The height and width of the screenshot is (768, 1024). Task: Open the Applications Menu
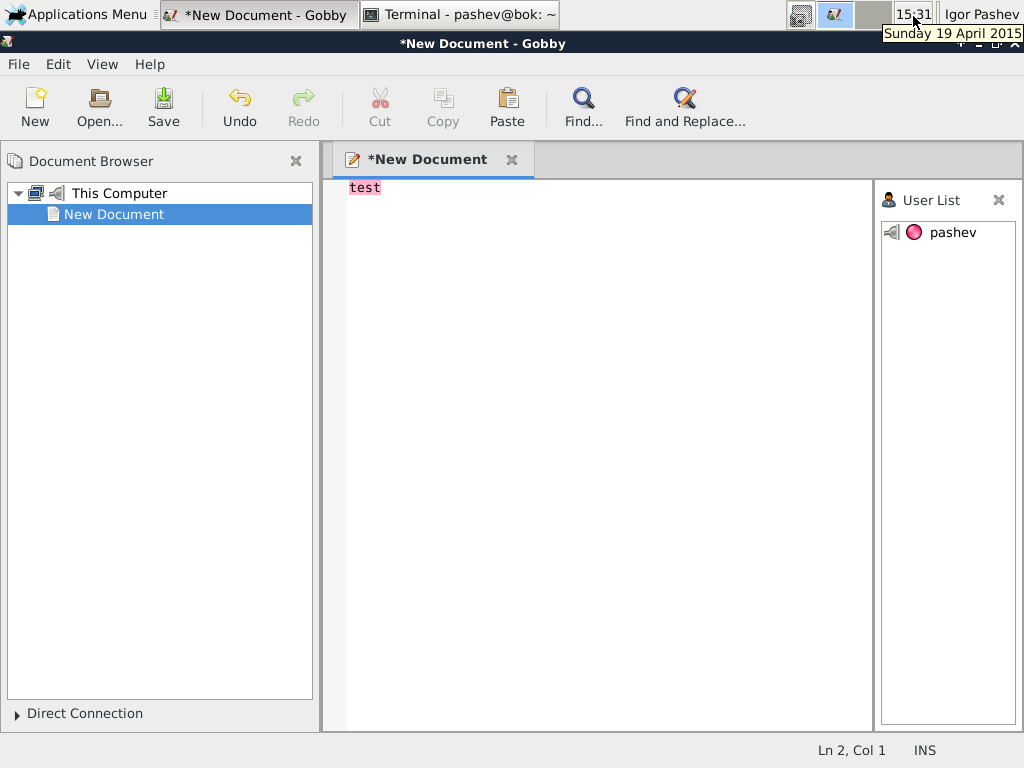[76, 14]
